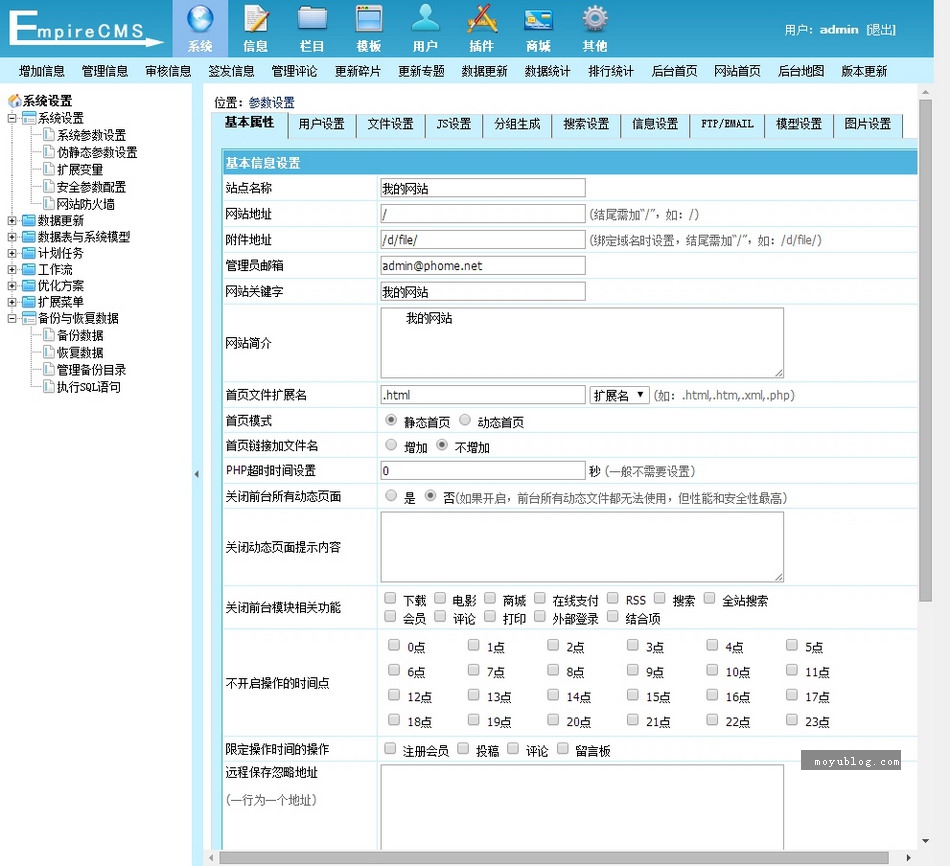Check the 下载 module checkbox
Viewport: 950px width, 866px height.
390,599
